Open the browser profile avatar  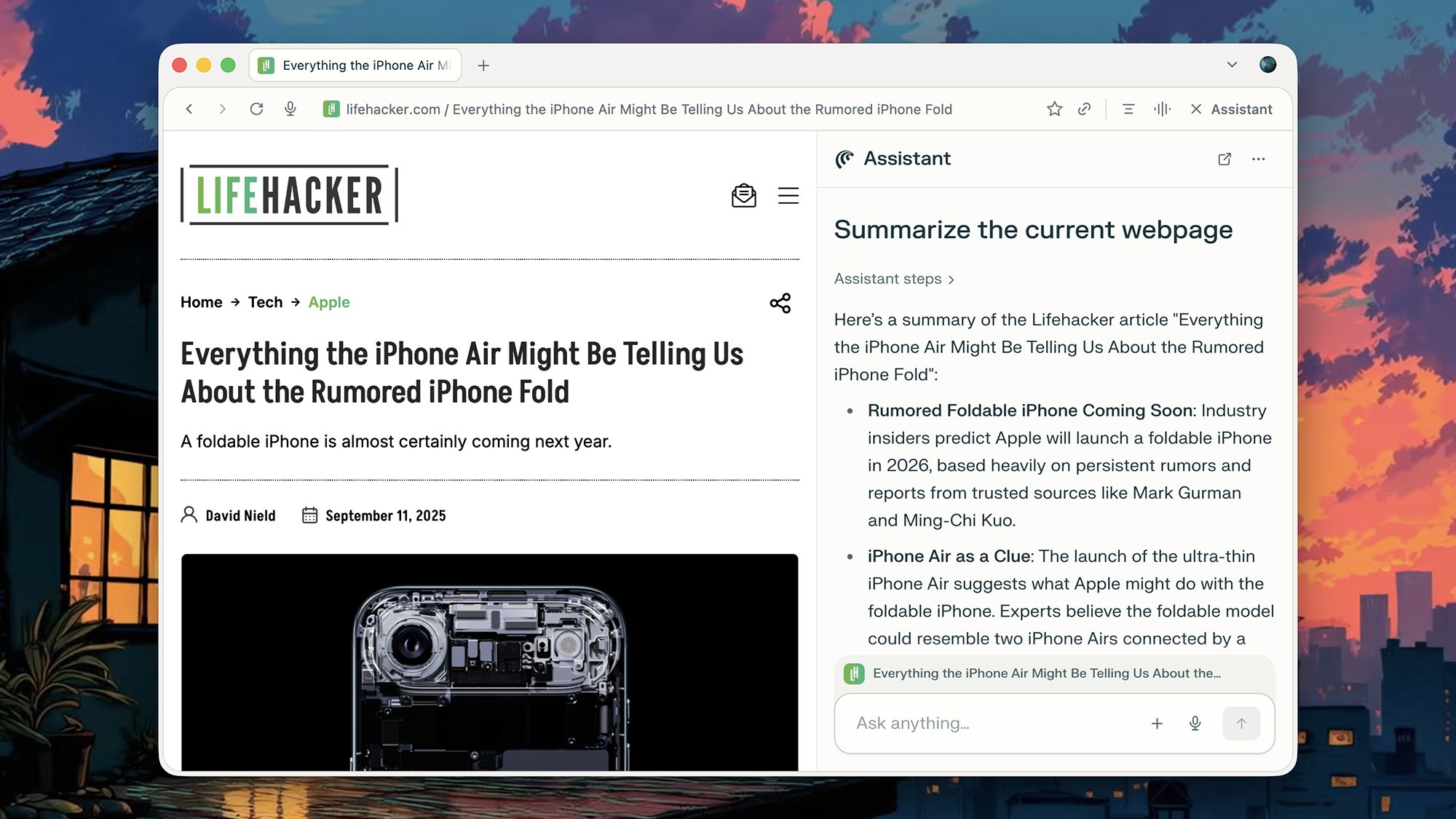(1267, 65)
